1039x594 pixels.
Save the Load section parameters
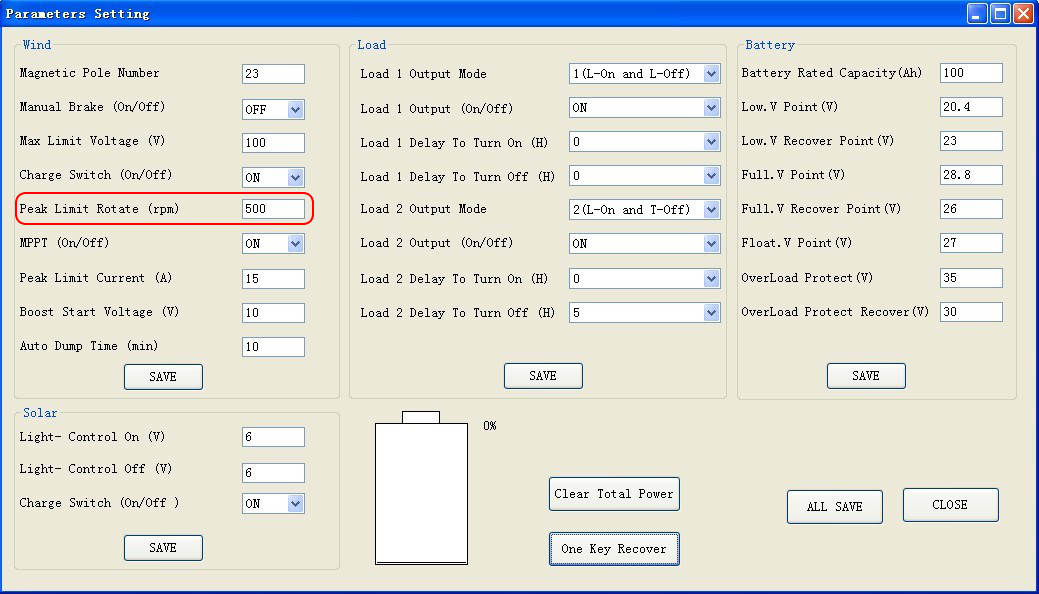point(543,376)
